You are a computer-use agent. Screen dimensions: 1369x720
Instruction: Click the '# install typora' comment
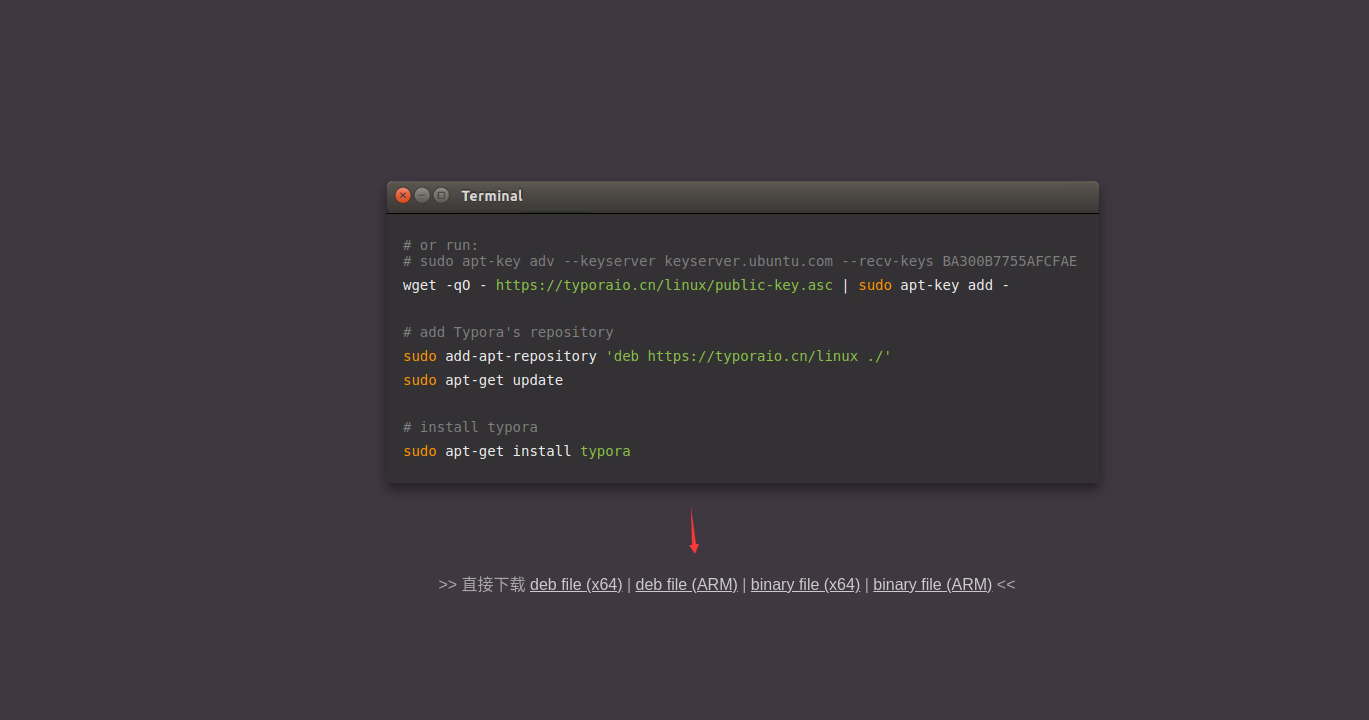pyautogui.click(x=470, y=427)
